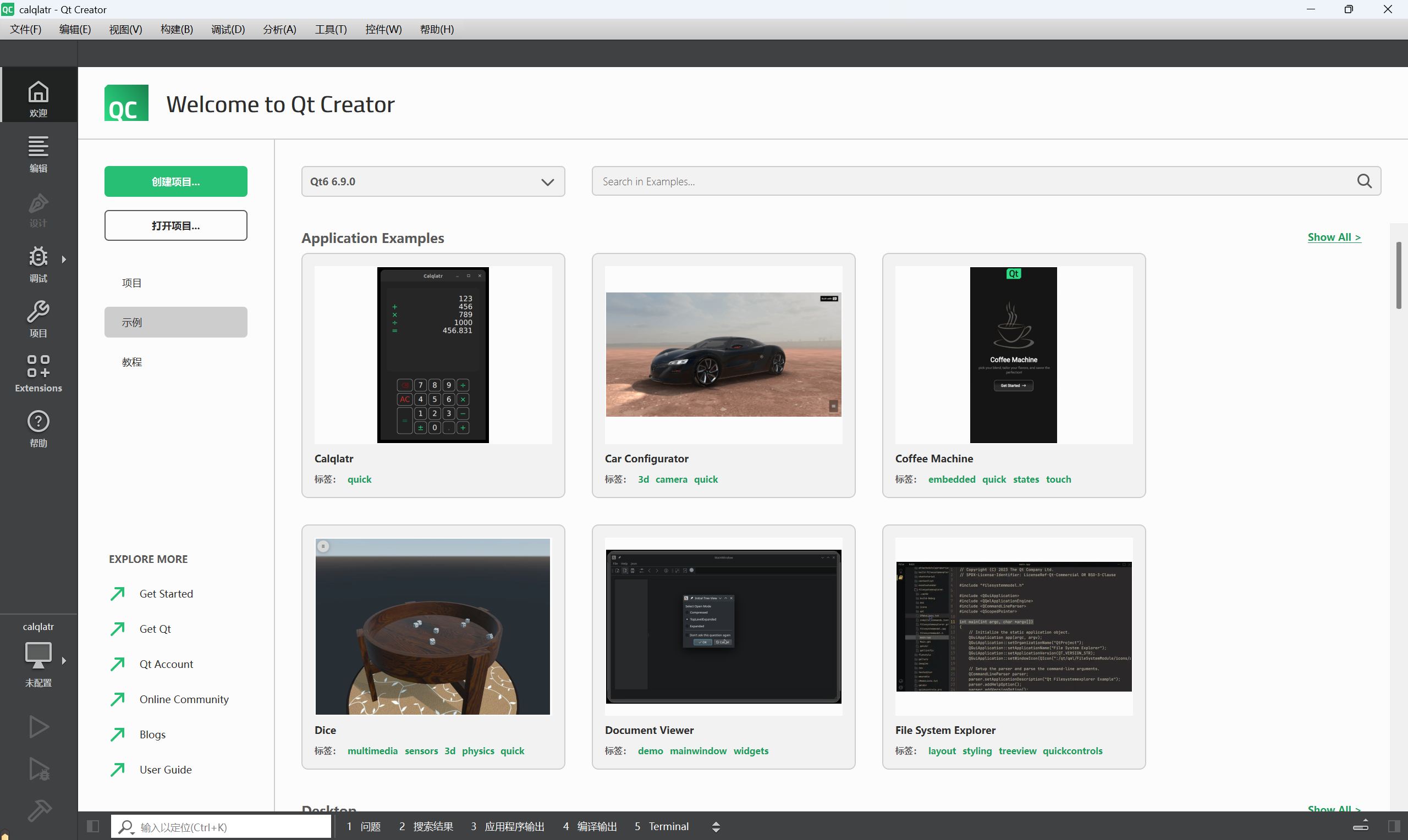Expand the Qt6 6.9.0 version dropdown
The width and height of the screenshot is (1408, 840).
(x=433, y=182)
